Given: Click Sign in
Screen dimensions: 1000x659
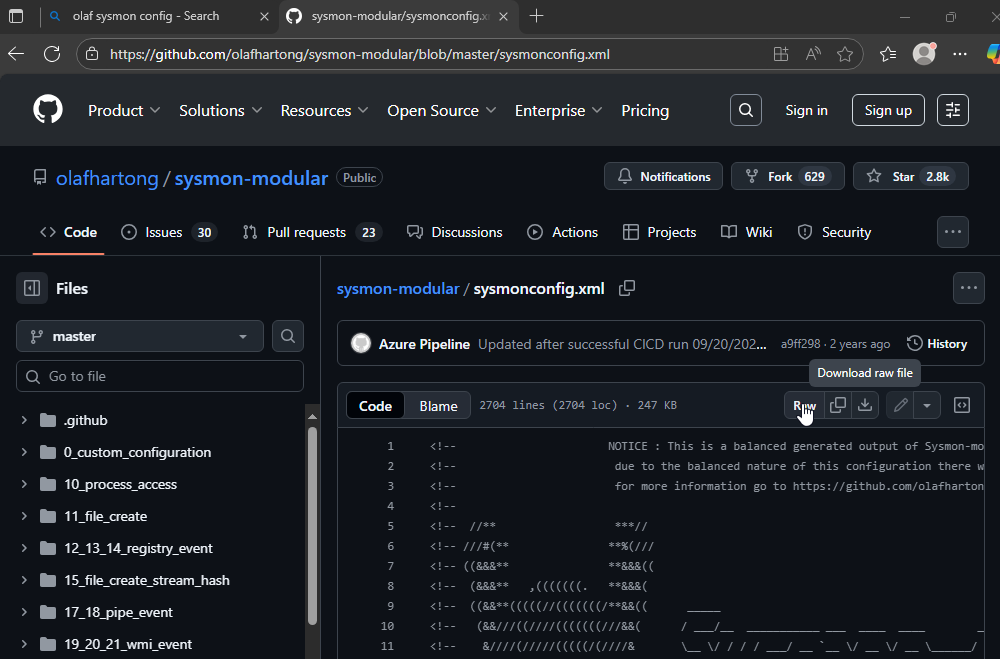Looking at the screenshot, I should (806, 110).
